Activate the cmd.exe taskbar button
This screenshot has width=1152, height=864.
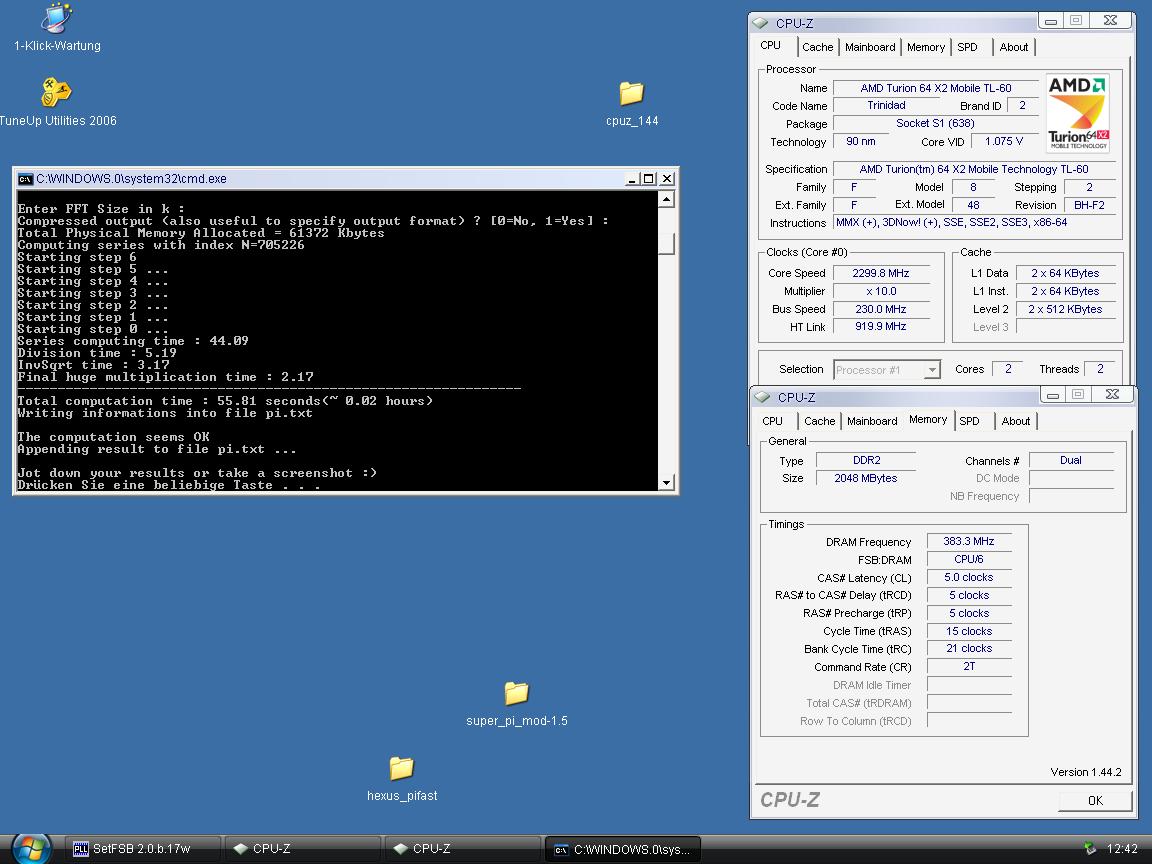(x=622, y=849)
